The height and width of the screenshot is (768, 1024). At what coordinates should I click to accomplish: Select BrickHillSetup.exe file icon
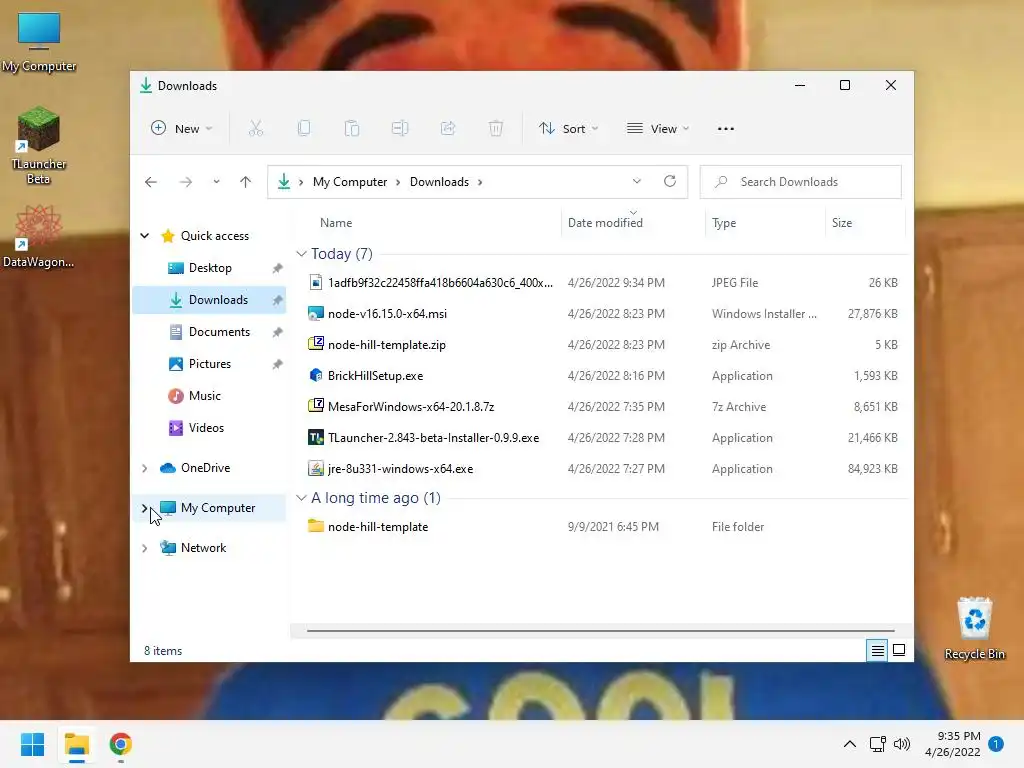[316, 376]
